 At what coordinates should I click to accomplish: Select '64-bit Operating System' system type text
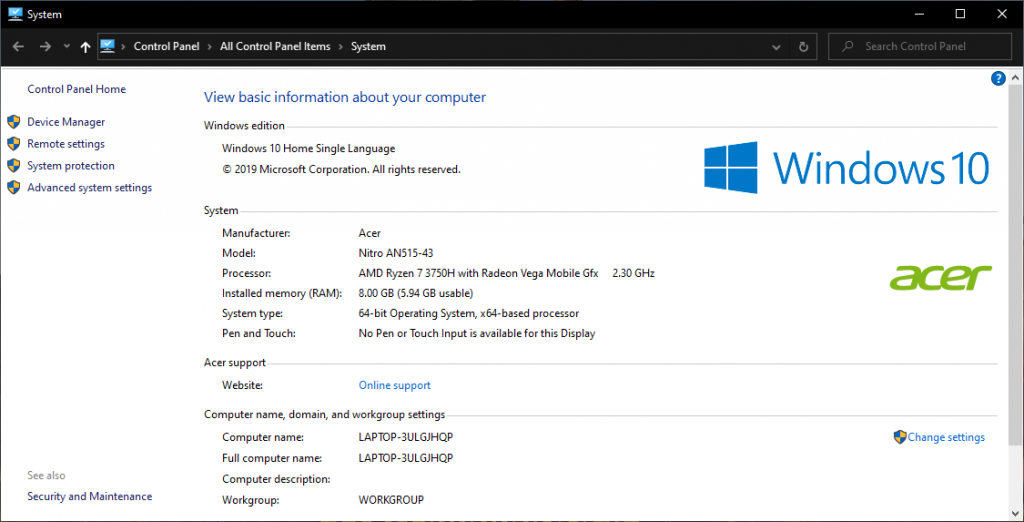coord(416,314)
